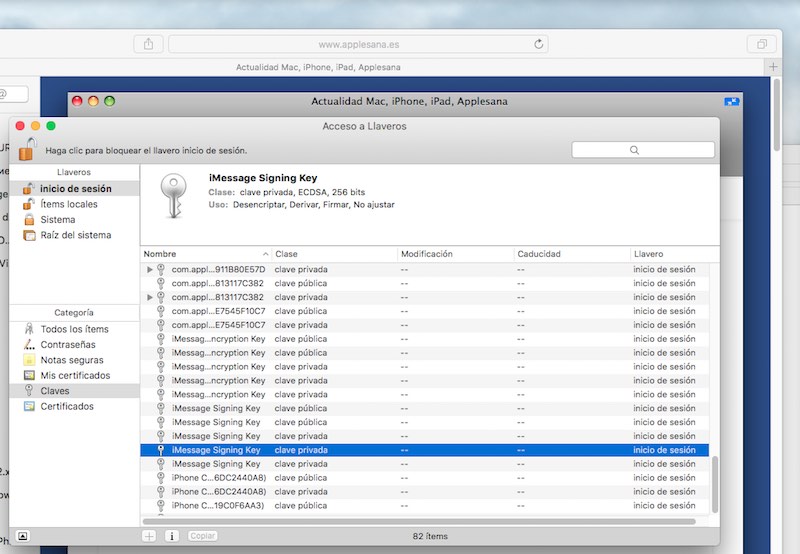Open the 'Notas seguras' category

74,360
